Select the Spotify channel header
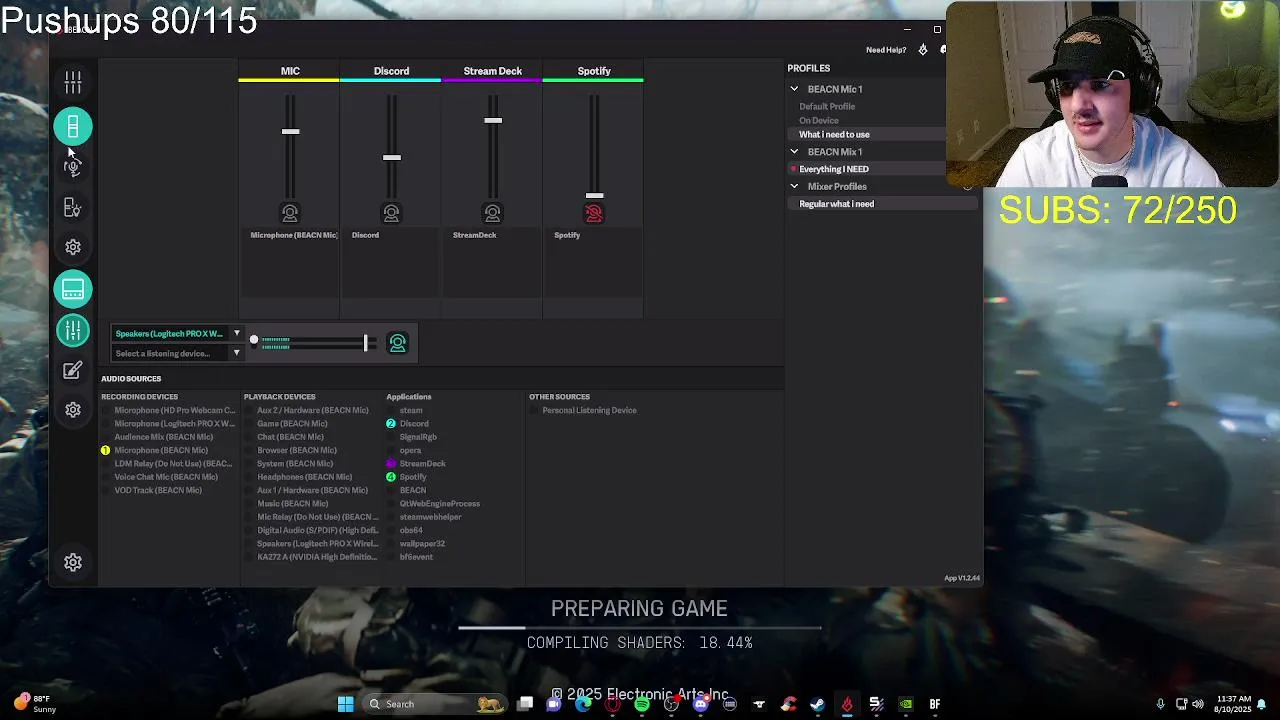Image resolution: width=1280 pixels, height=720 pixels. coord(594,71)
